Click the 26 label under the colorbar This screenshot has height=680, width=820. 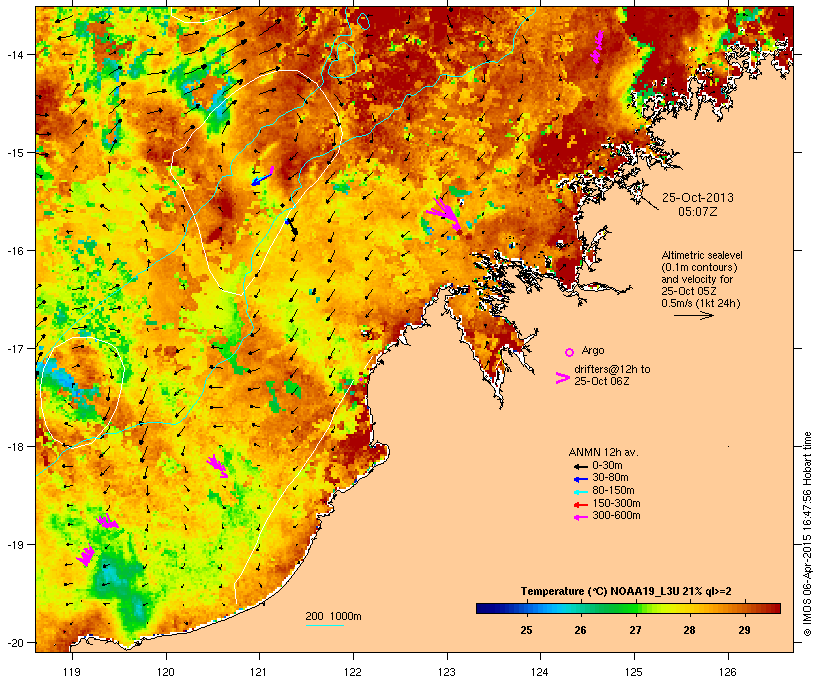click(x=580, y=630)
